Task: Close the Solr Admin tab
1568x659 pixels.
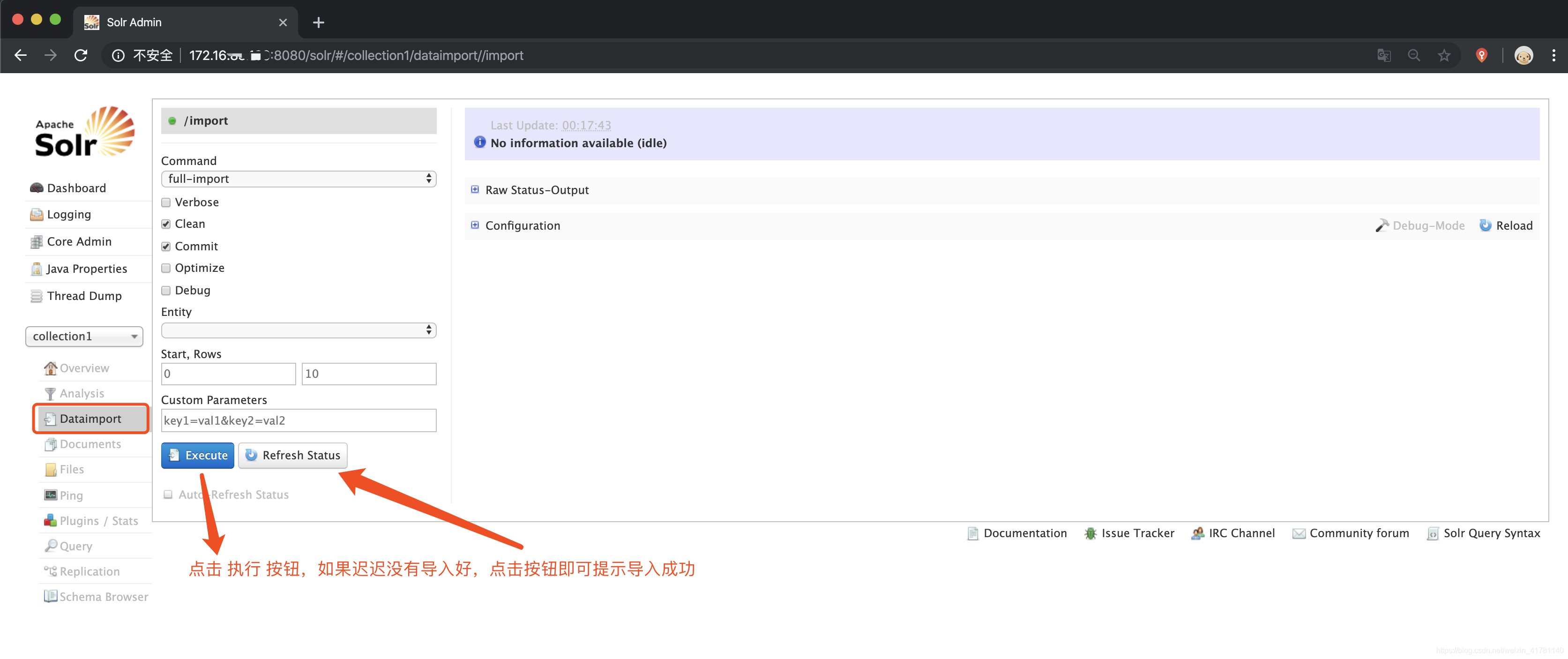Action: click(283, 22)
